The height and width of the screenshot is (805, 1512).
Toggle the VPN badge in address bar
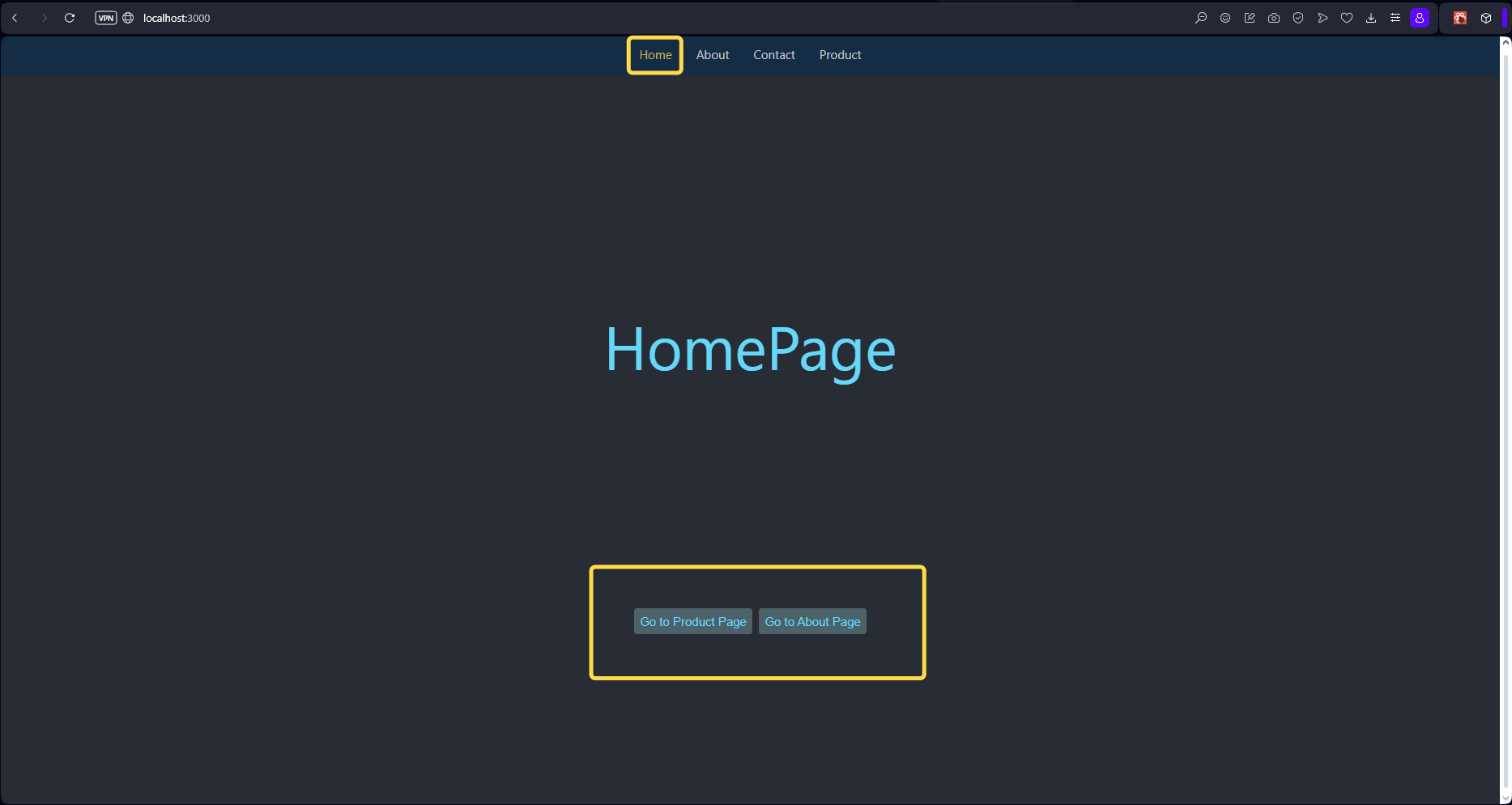pos(106,18)
